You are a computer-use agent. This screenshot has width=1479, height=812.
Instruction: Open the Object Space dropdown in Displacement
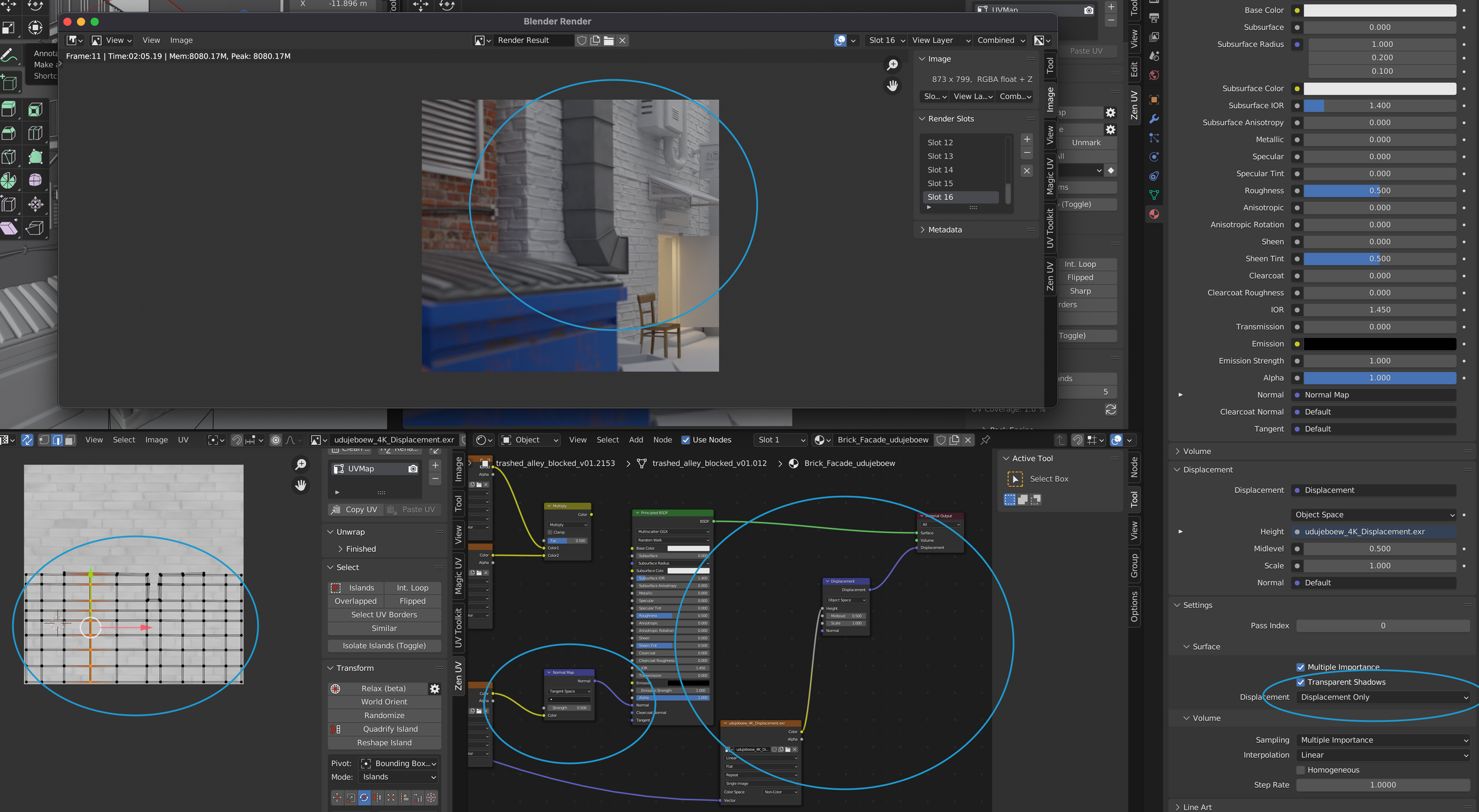tap(1374, 515)
